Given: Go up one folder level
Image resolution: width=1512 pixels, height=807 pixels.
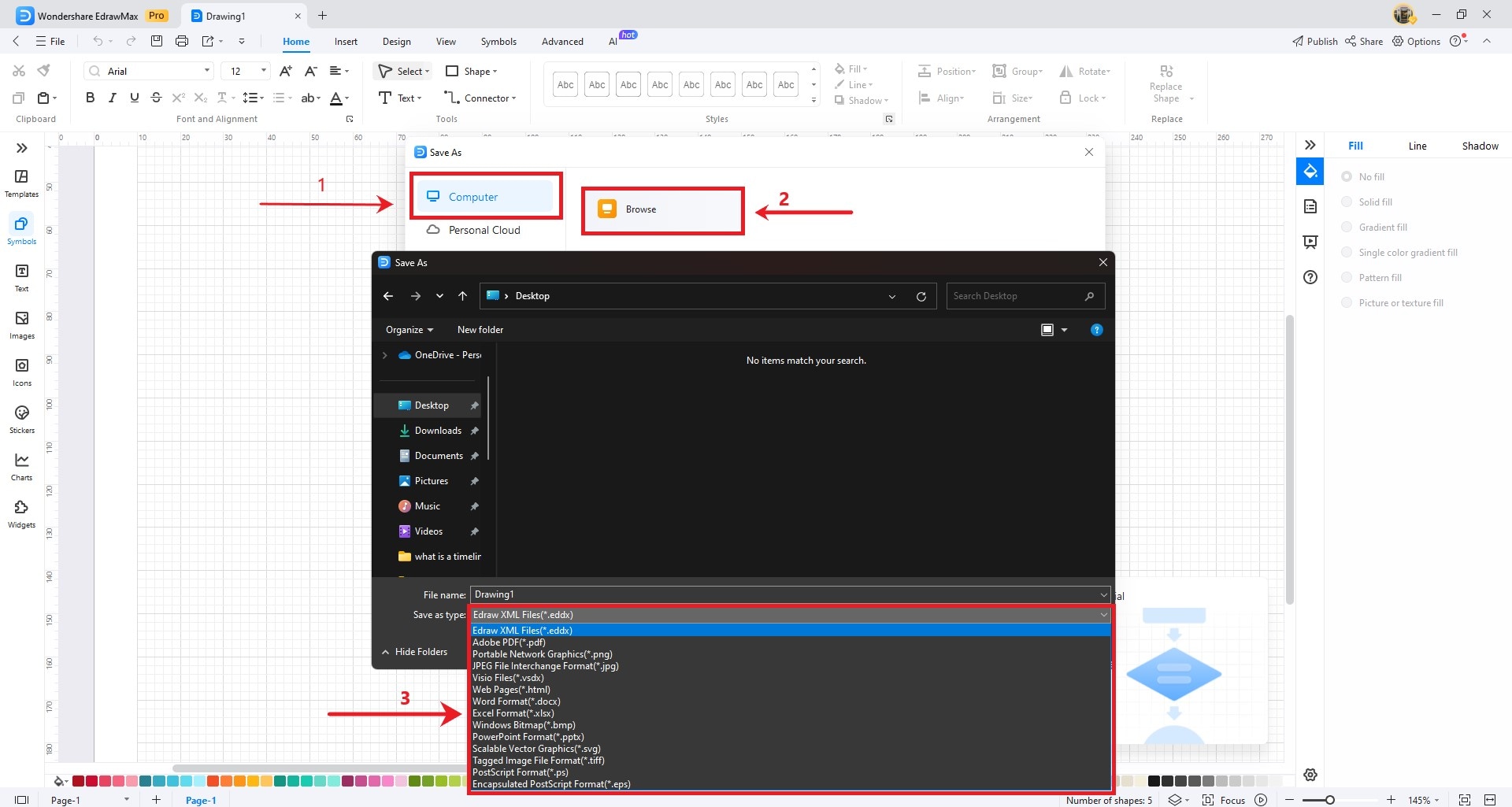Looking at the screenshot, I should click(x=462, y=296).
